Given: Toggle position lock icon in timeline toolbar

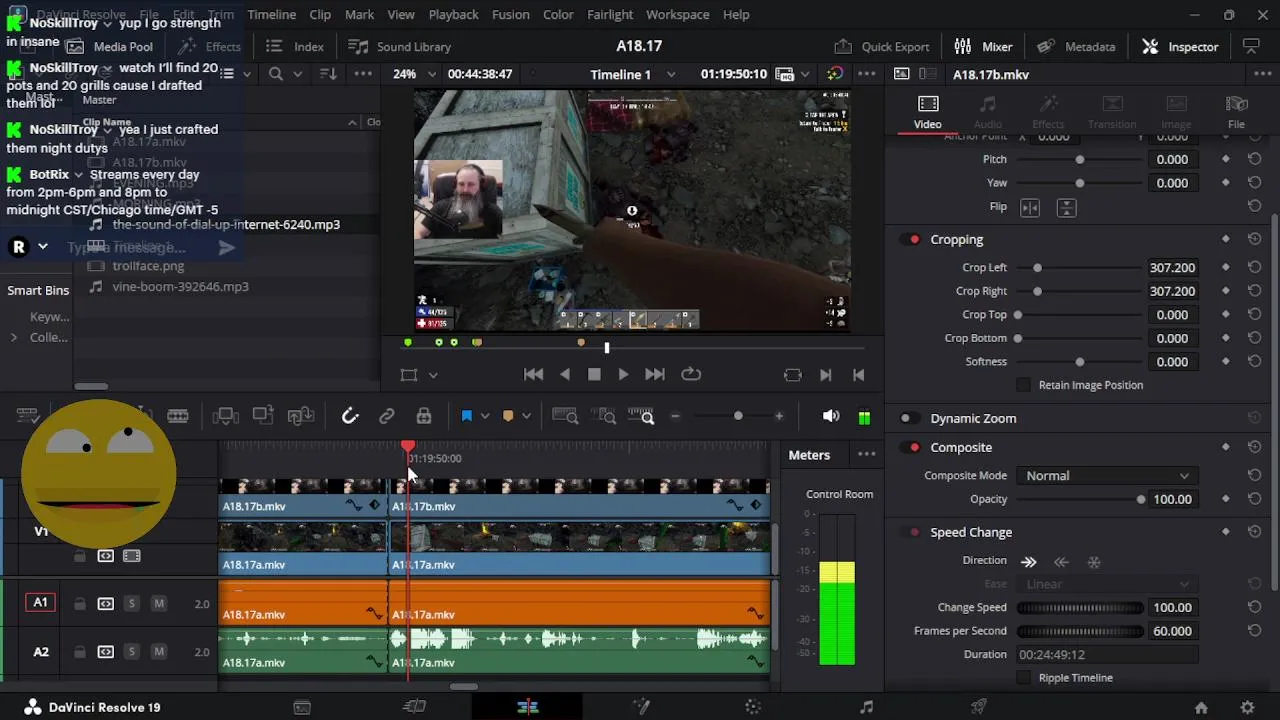Looking at the screenshot, I should (424, 416).
